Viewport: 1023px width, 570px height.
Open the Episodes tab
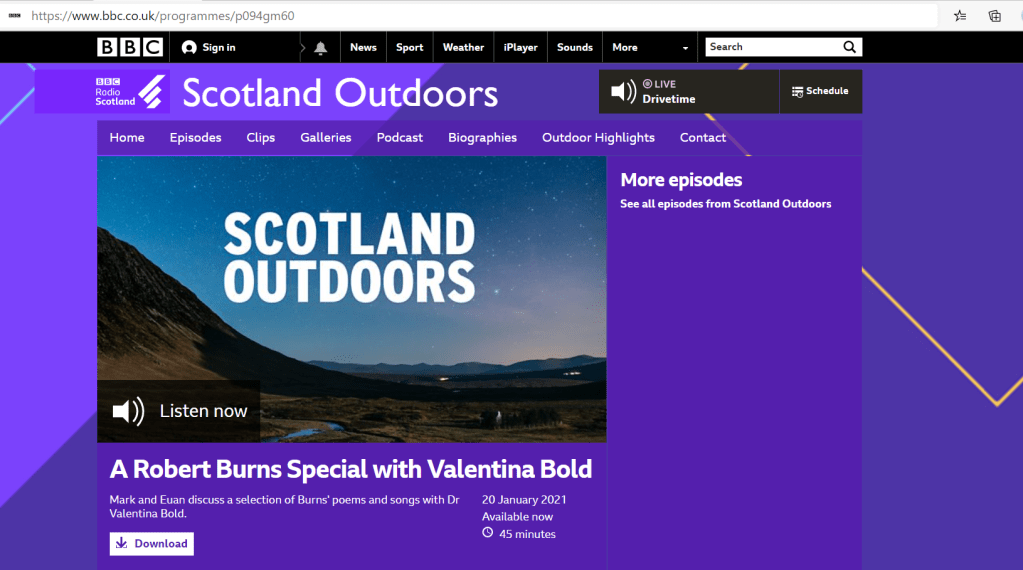click(x=195, y=138)
